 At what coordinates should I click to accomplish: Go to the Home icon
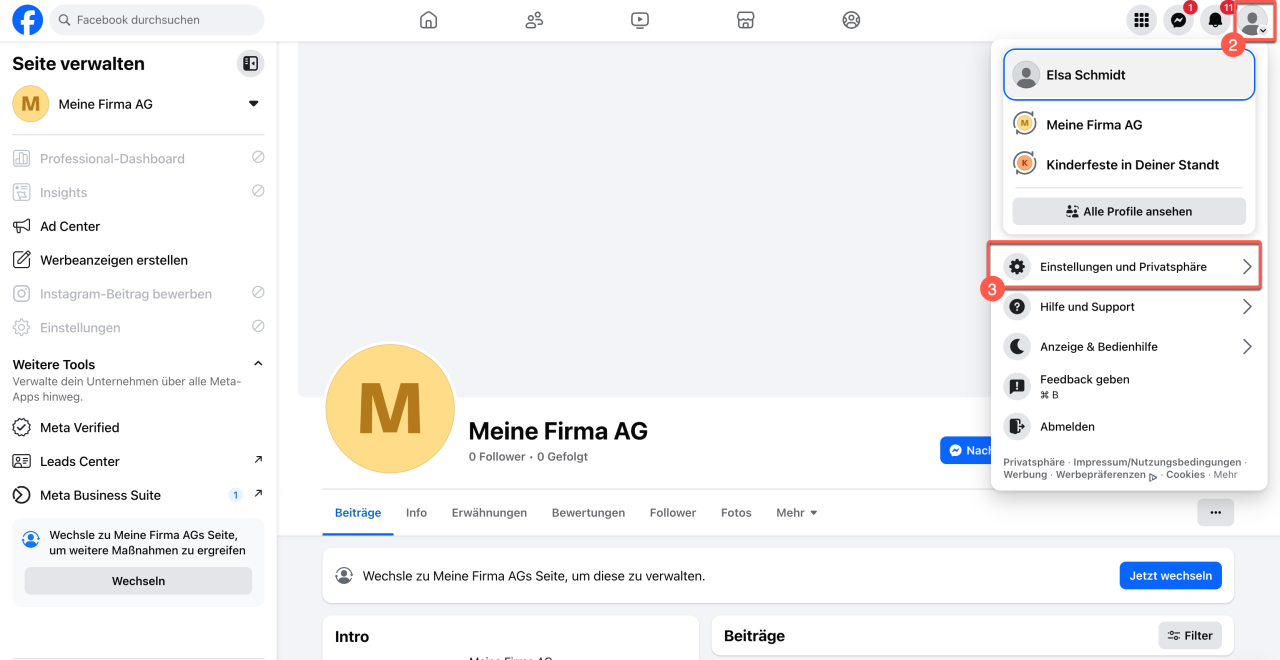point(429,20)
